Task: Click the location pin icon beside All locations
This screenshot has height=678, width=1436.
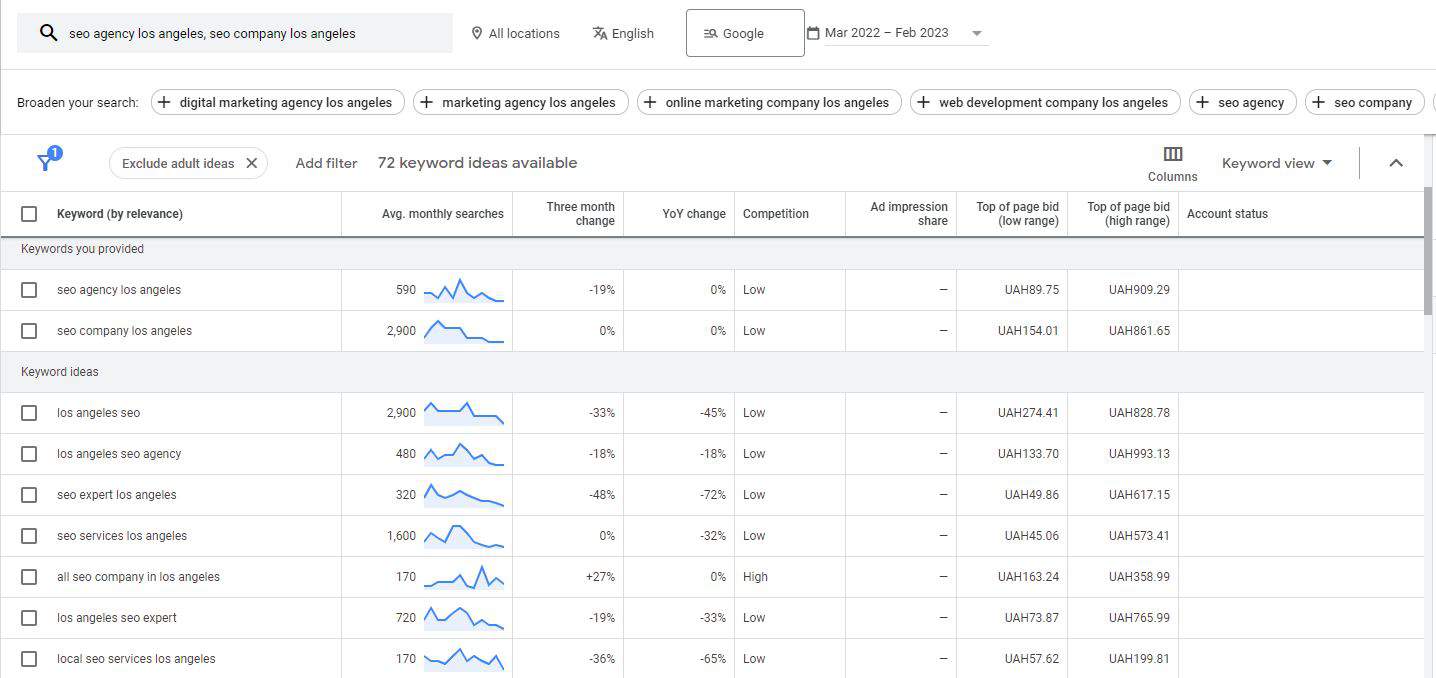Action: click(477, 32)
